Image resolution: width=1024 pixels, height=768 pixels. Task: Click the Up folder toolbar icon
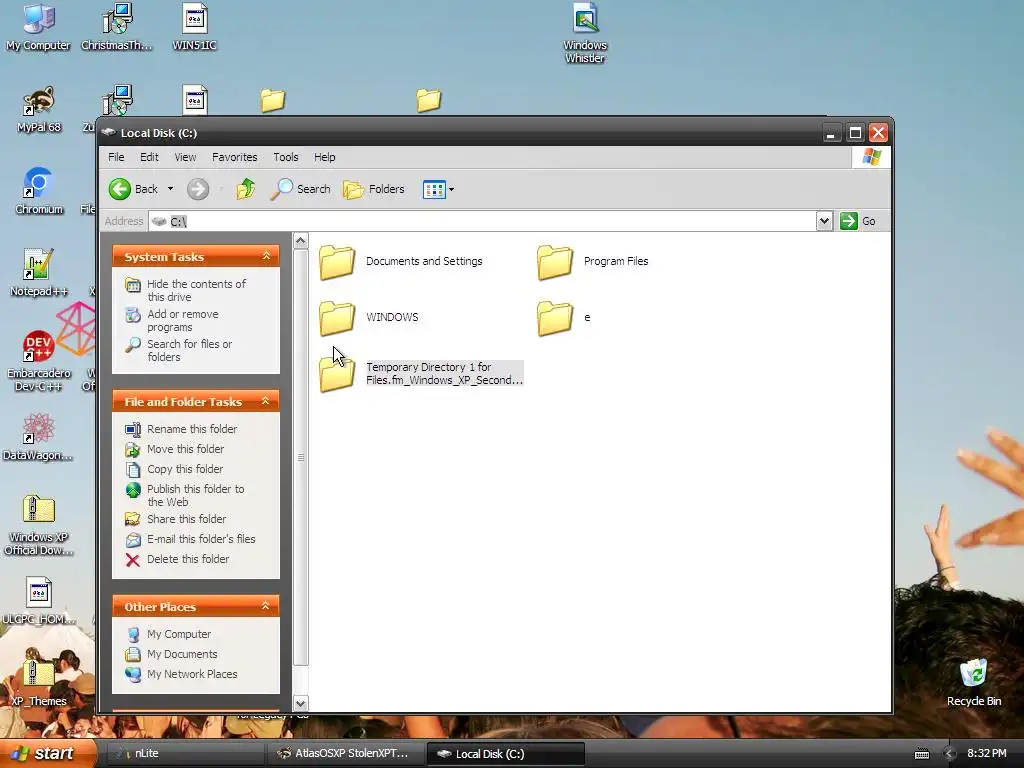[246, 189]
